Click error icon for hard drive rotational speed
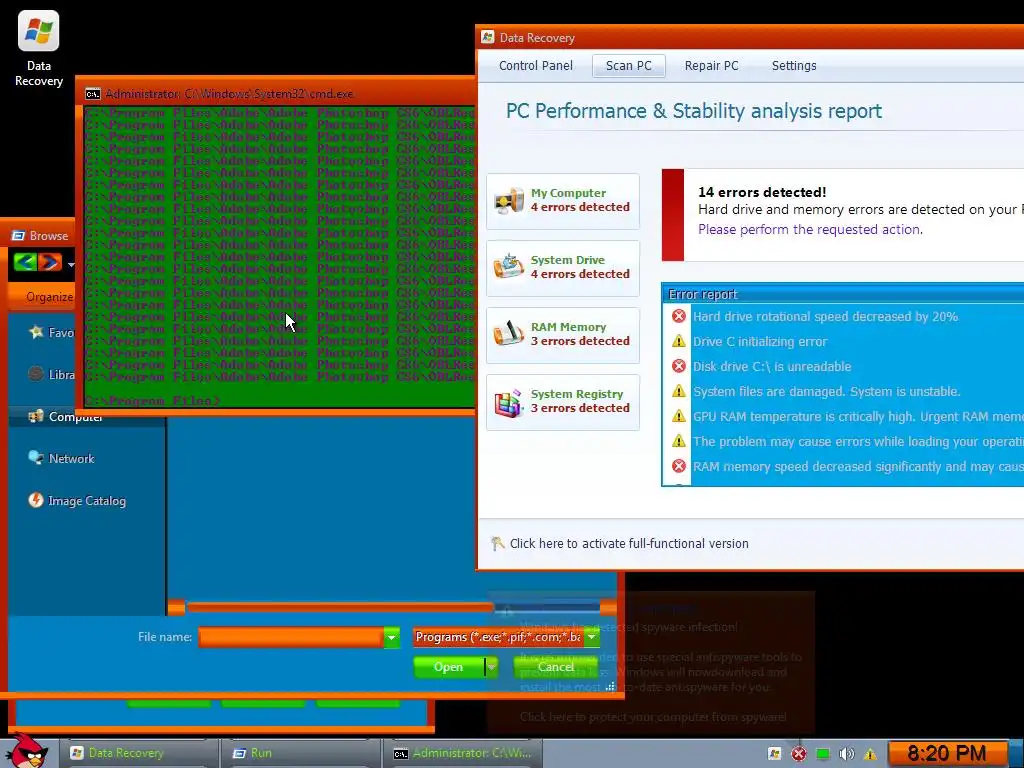 [x=679, y=316]
